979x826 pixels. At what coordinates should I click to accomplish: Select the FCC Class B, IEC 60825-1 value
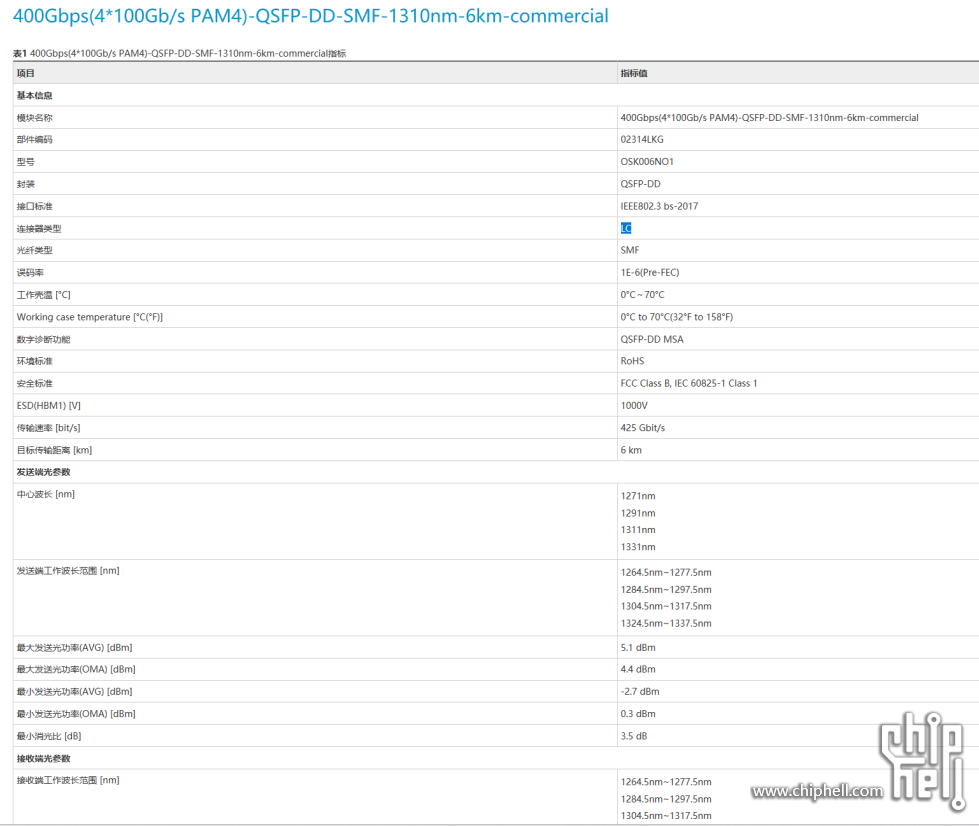pyautogui.click(x=689, y=384)
